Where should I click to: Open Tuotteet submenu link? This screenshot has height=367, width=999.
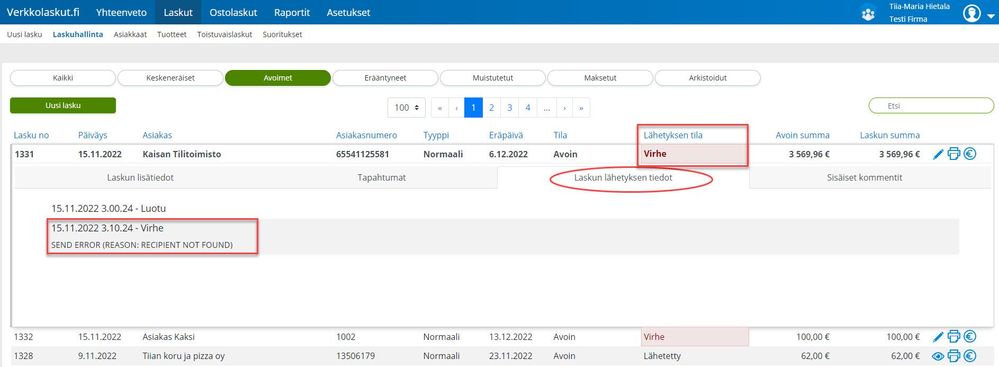(x=172, y=34)
